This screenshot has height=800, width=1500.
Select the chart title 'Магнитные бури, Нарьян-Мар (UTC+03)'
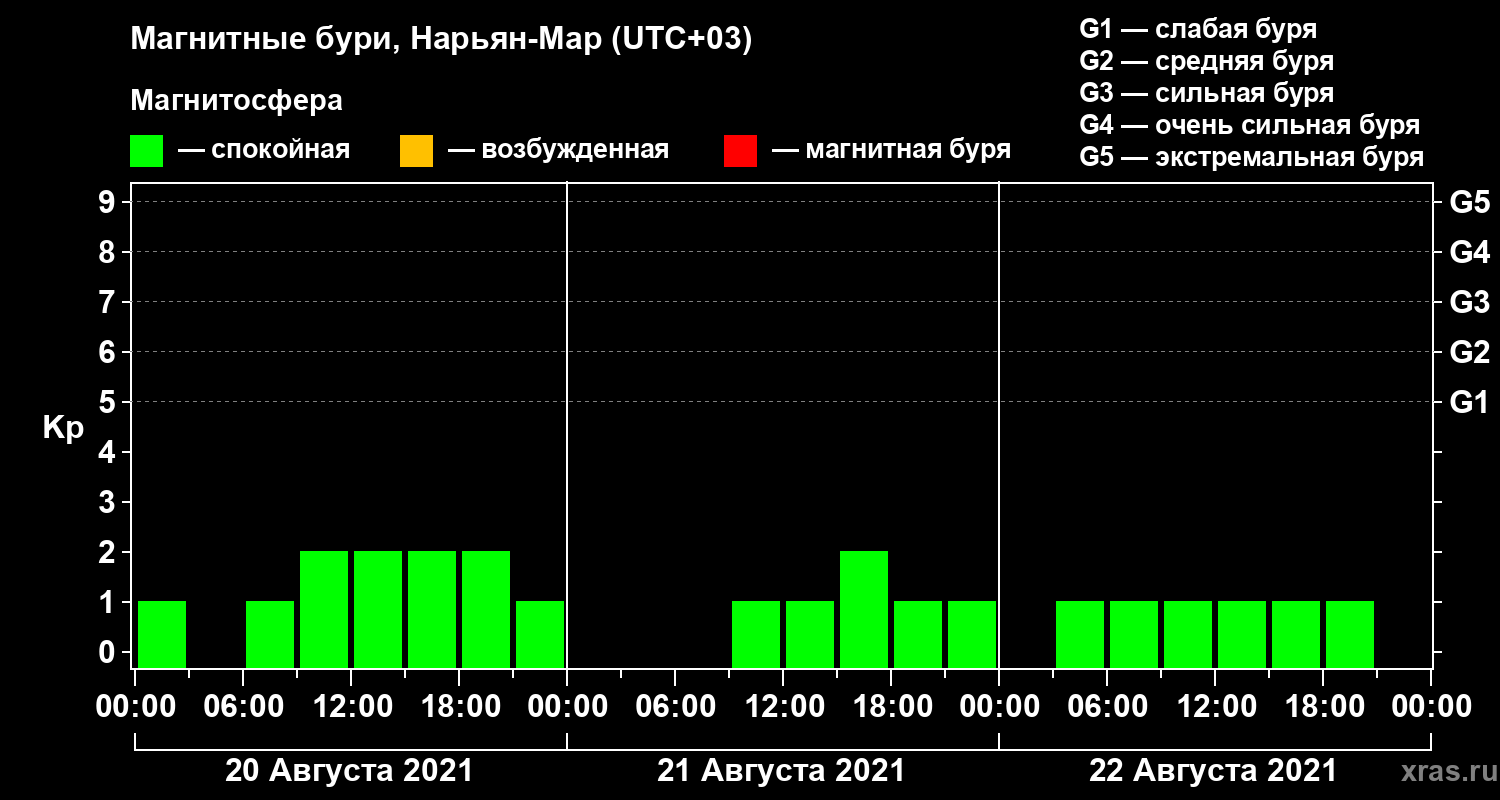tap(441, 40)
